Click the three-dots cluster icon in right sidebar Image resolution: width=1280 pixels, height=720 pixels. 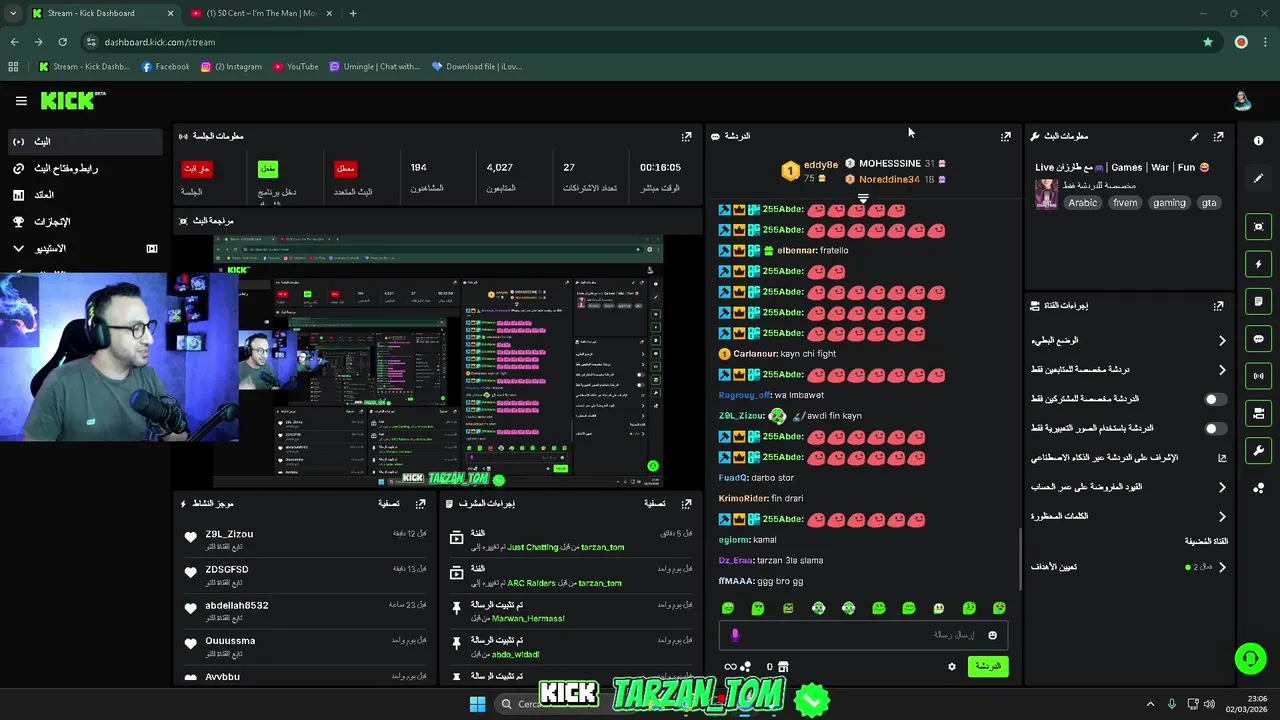1259,488
